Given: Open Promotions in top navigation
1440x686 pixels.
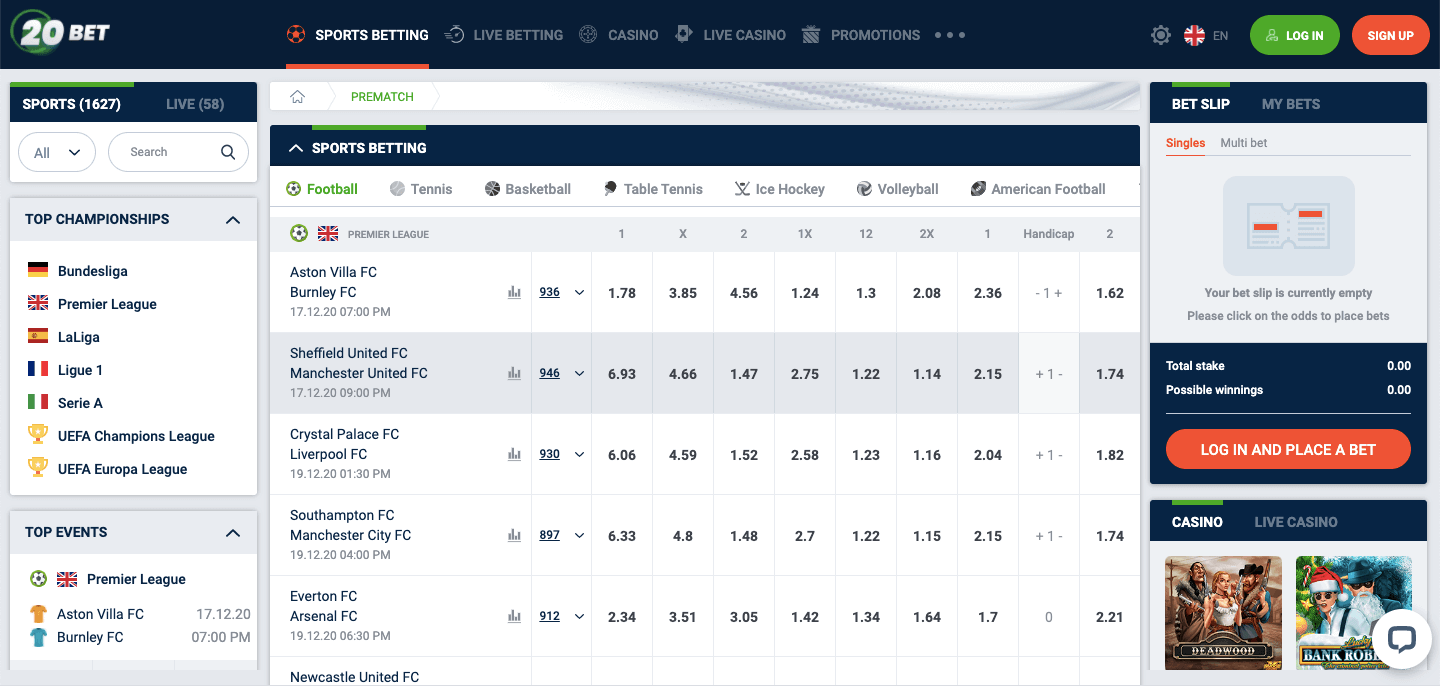Looking at the screenshot, I should [x=861, y=35].
